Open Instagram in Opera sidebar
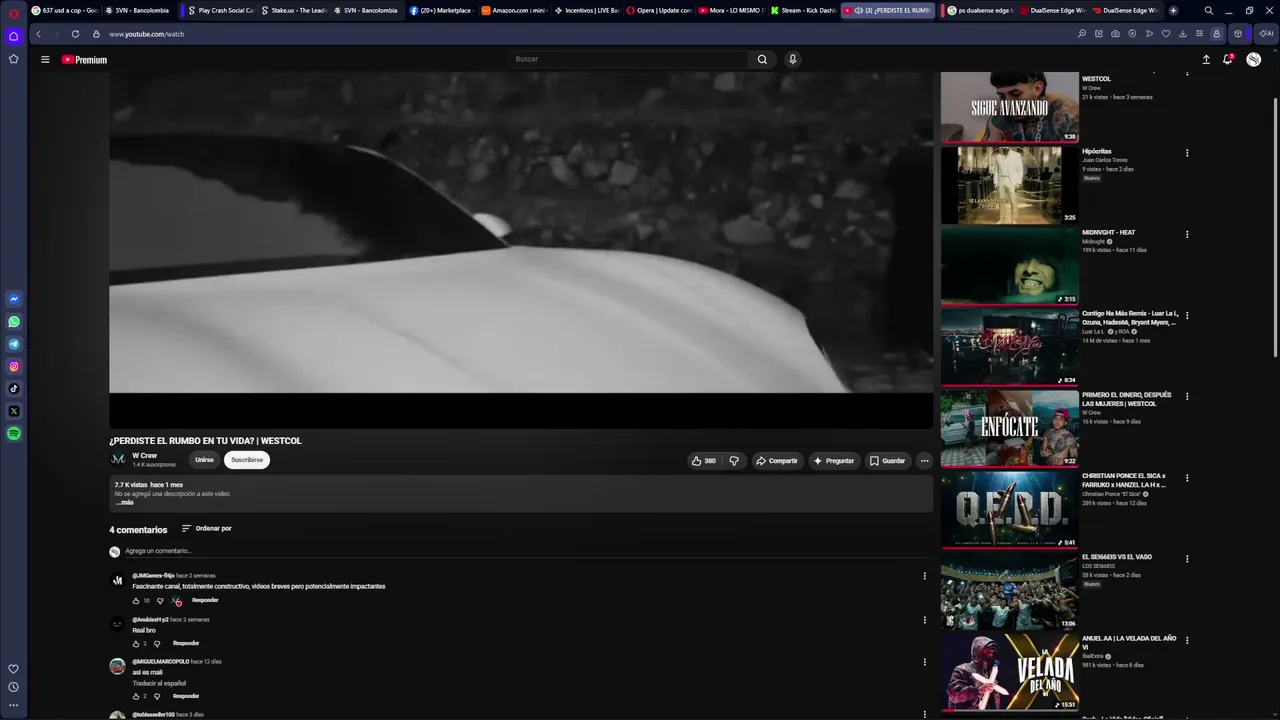Viewport: 1280px width, 720px height. coord(14,367)
